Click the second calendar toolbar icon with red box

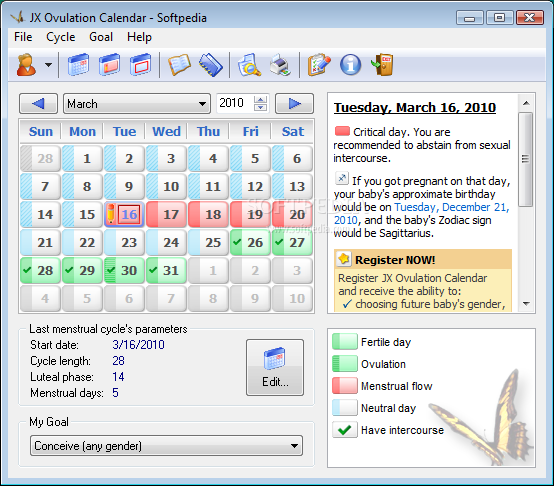[x=109, y=65]
